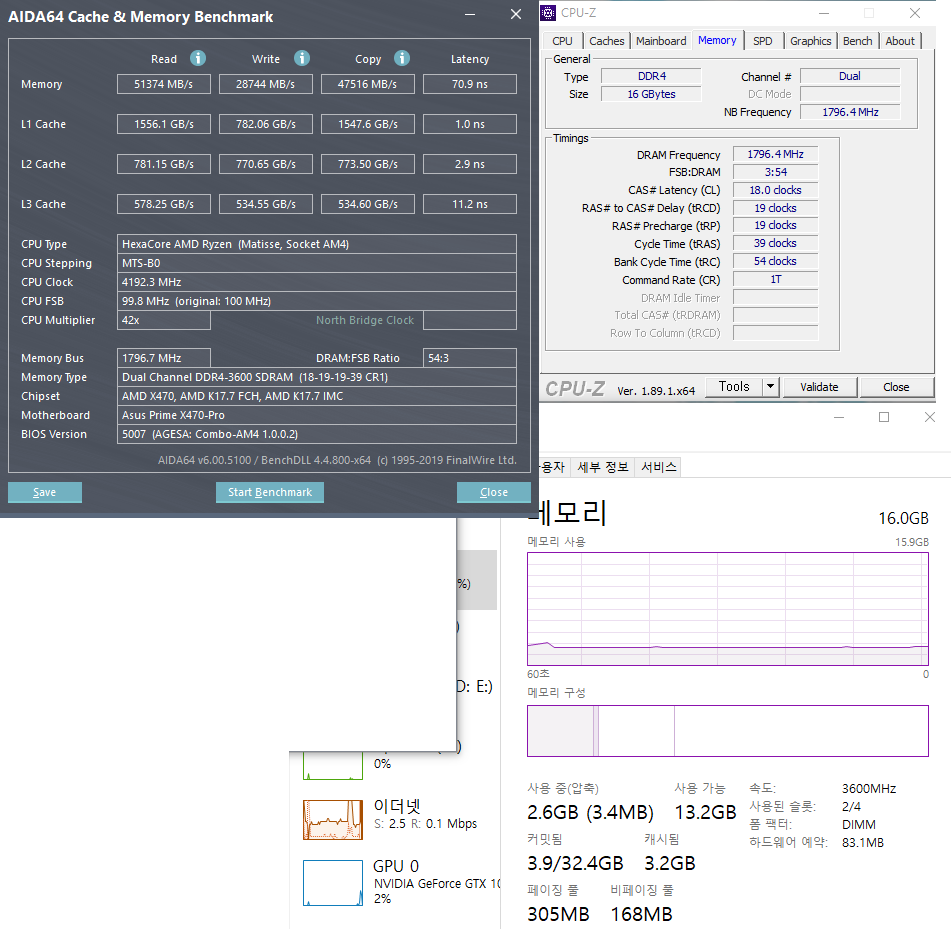Select the Memory tab in CPU-Z

click(x=717, y=40)
